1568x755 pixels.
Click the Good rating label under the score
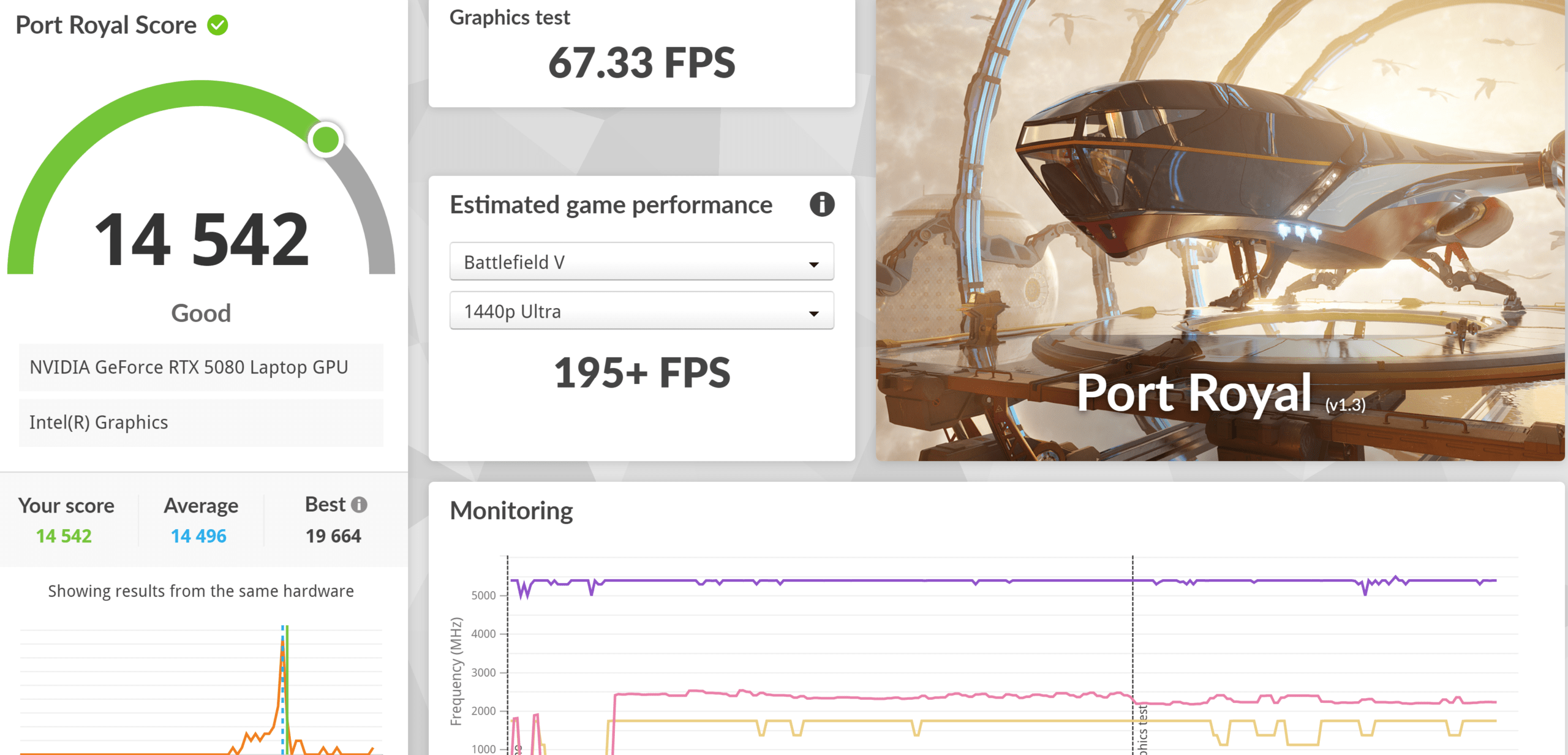(x=201, y=313)
